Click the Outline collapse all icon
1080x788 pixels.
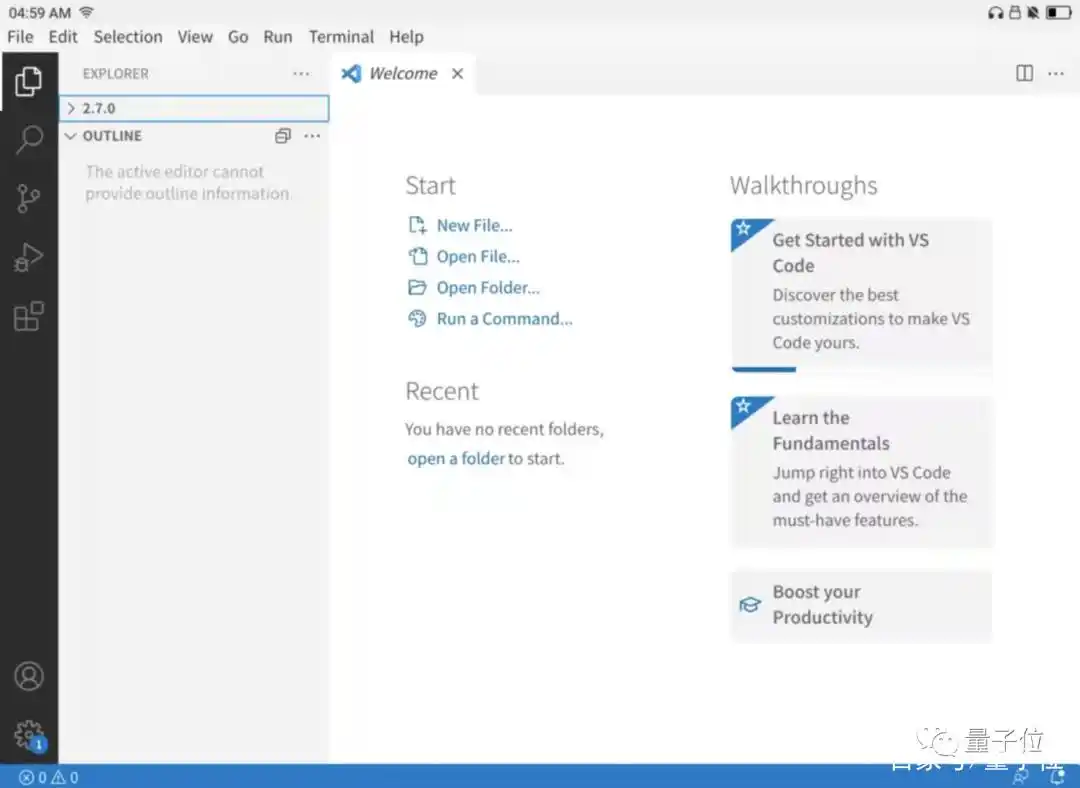click(x=283, y=136)
